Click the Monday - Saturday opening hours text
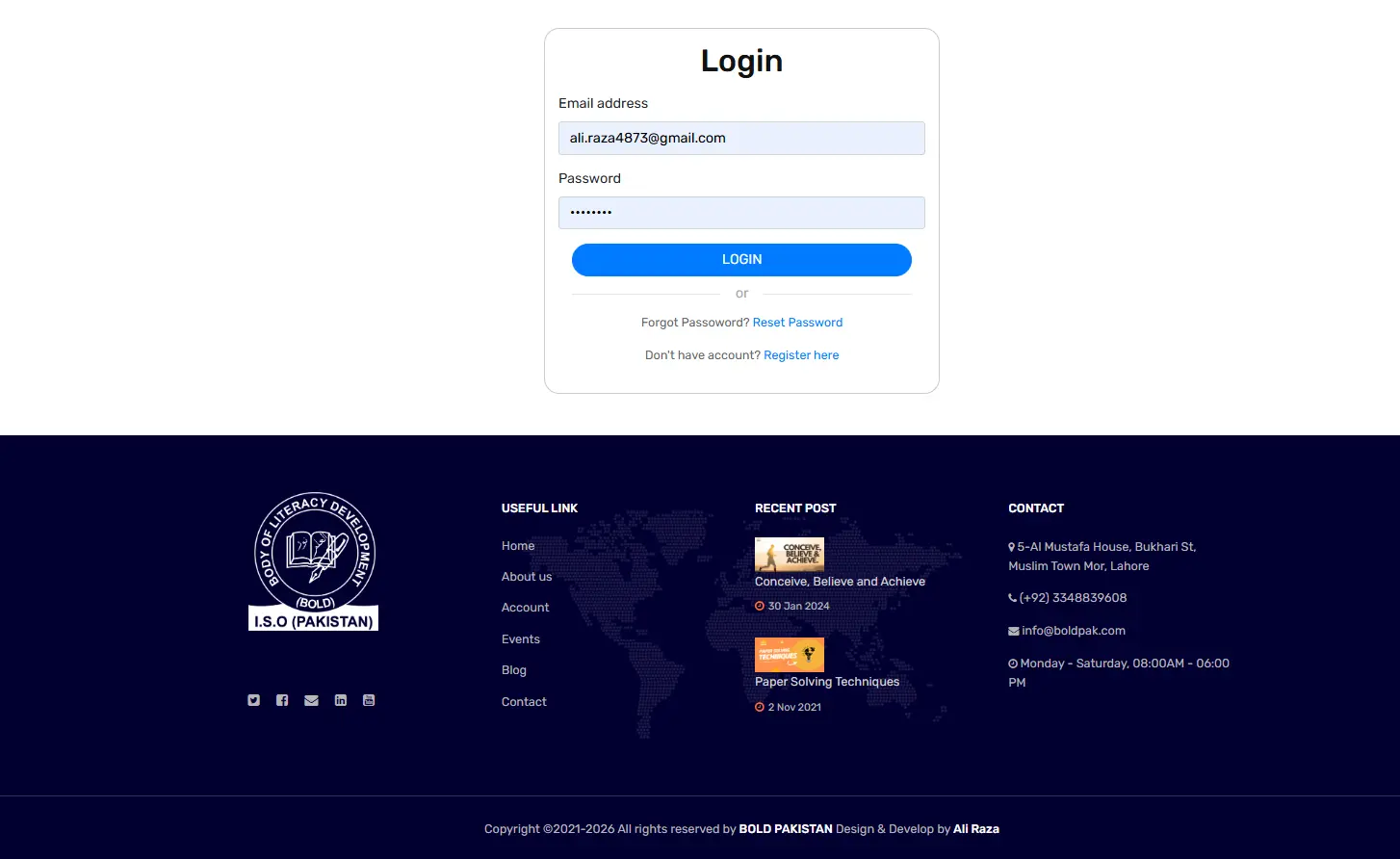Viewport: 1400px width, 859px height. pos(1119,673)
